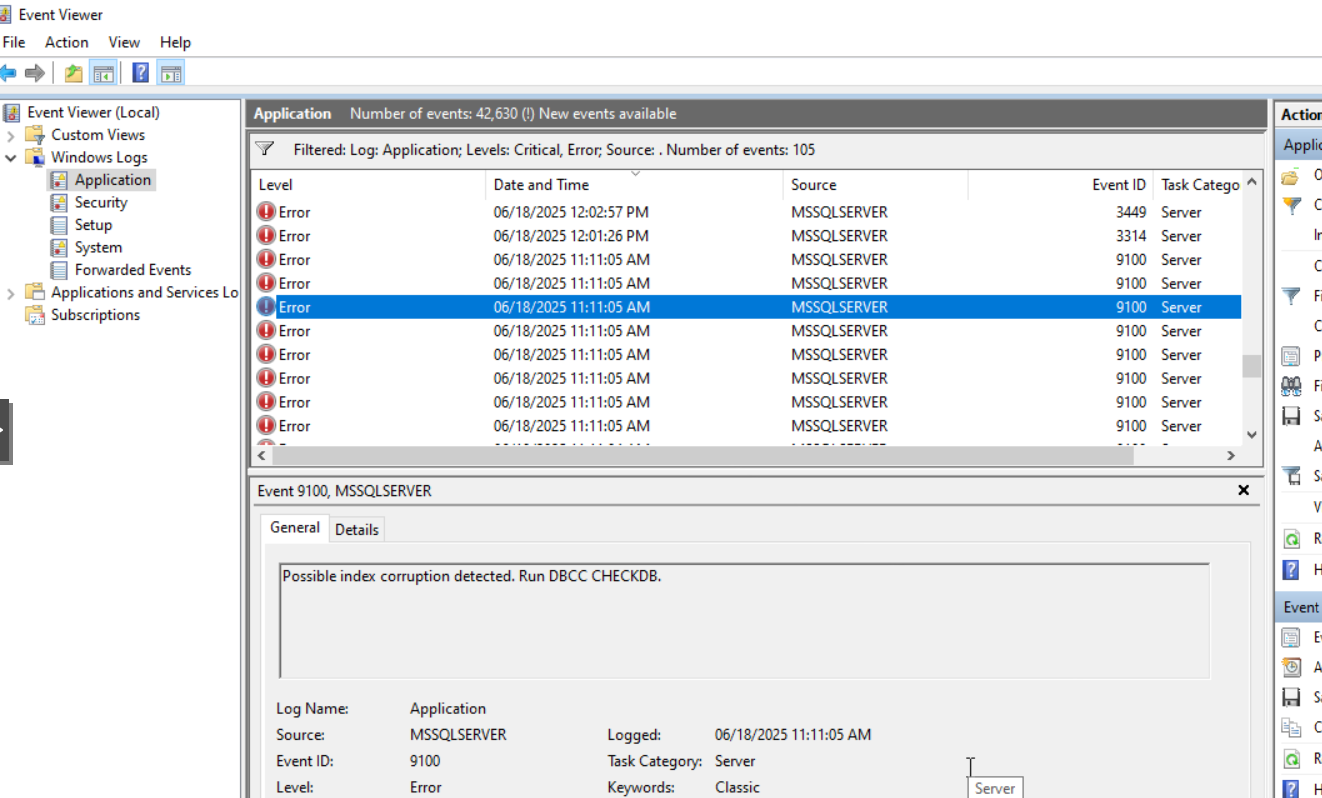Click the horizontal scrollbar left arrow

coord(261,455)
